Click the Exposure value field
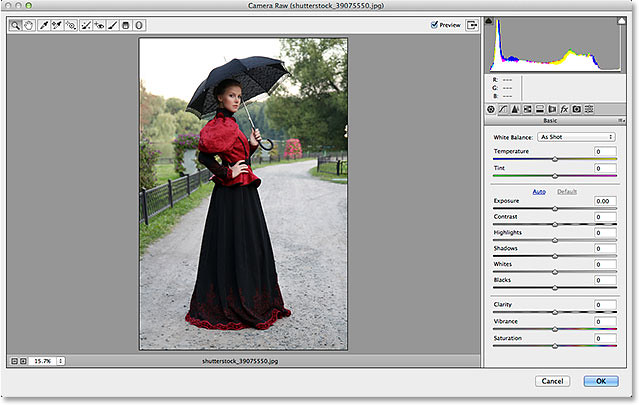 tap(605, 201)
